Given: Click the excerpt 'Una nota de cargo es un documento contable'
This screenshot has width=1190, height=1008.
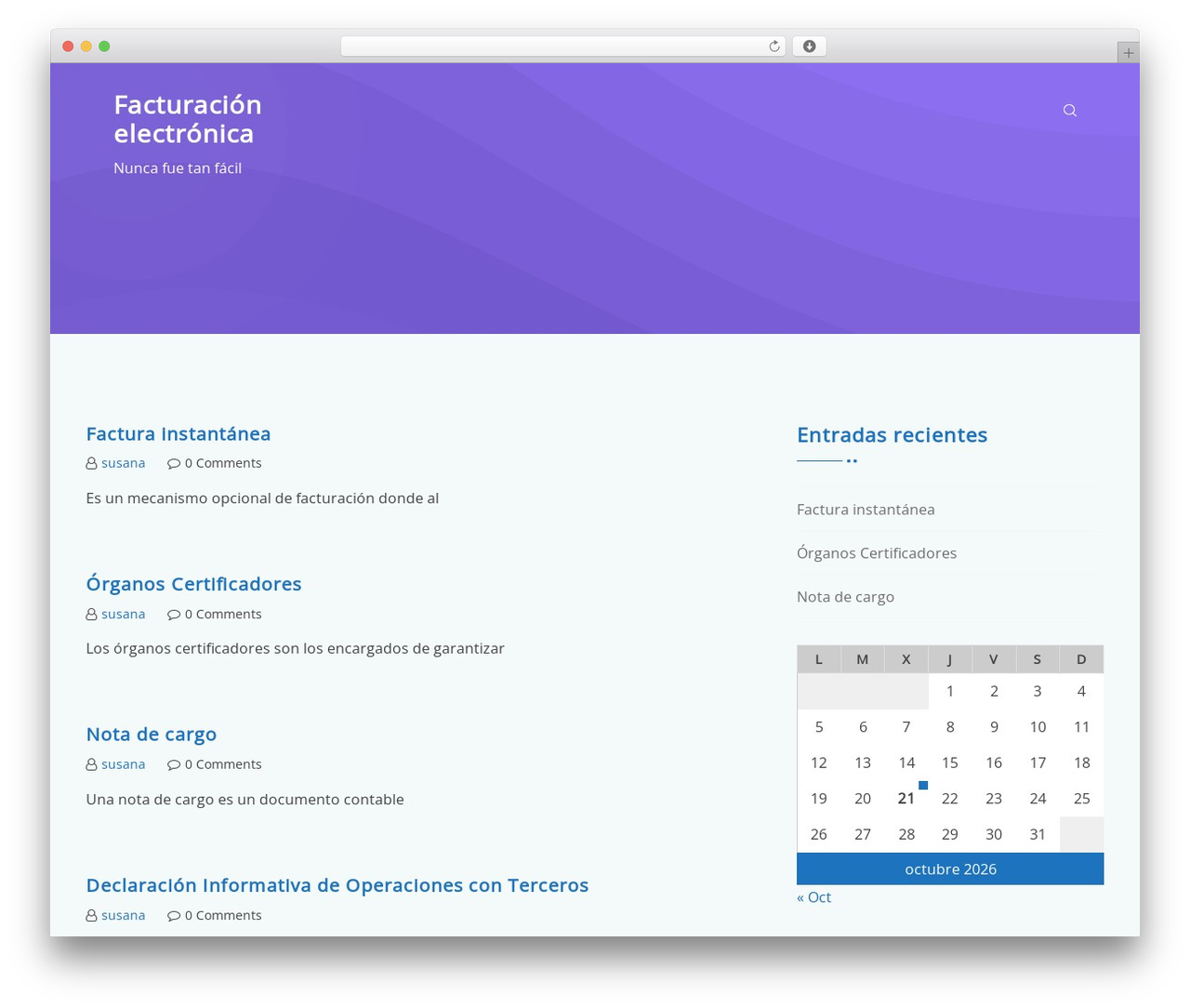Looking at the screenshot, I should pos(245,800).
